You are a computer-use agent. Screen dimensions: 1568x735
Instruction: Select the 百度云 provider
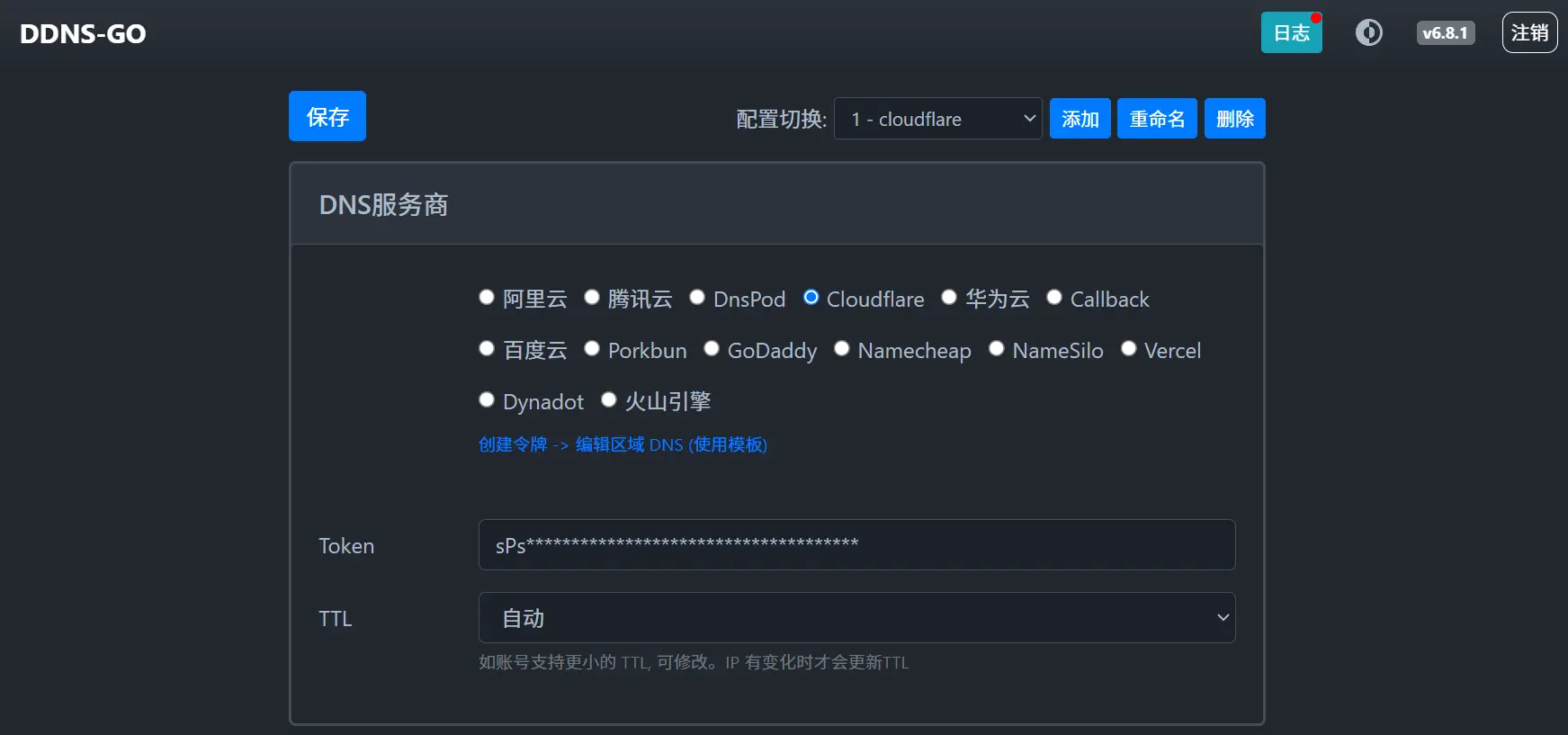tap(487, 348)
